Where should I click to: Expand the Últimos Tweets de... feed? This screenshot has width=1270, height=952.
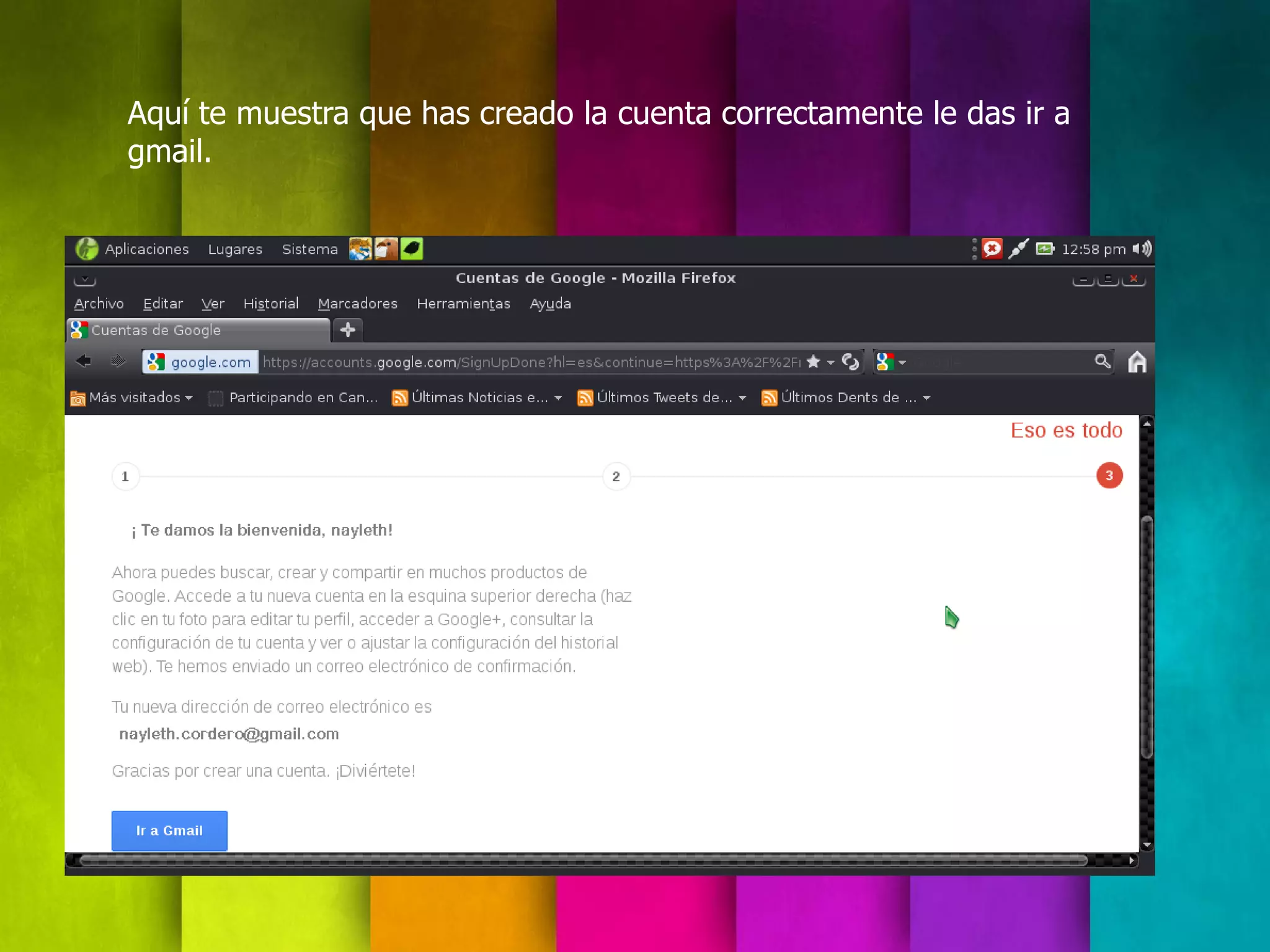(662, 398)
